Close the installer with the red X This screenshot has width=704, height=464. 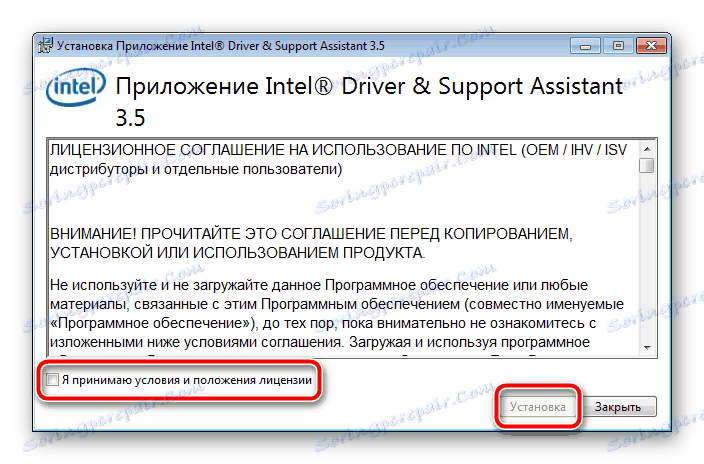[x=651, y=45]
